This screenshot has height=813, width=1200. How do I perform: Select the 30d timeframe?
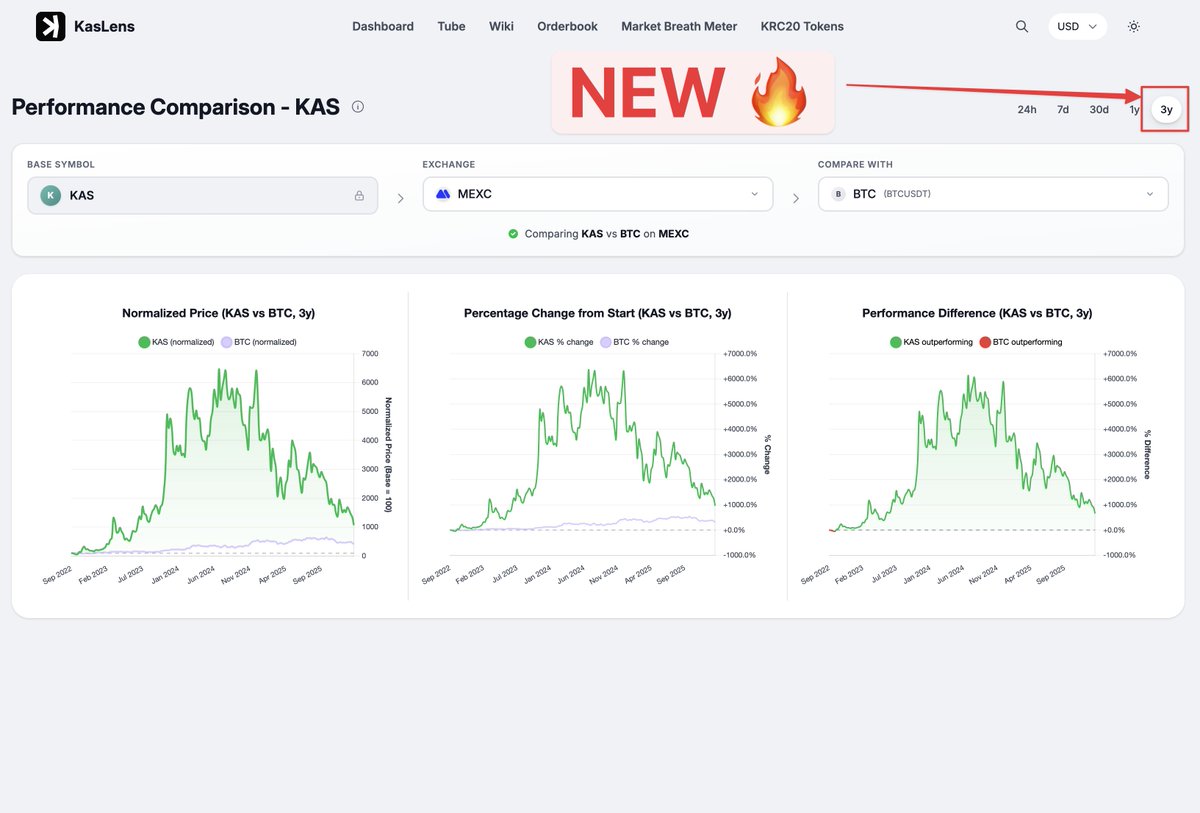[1099, 109]
